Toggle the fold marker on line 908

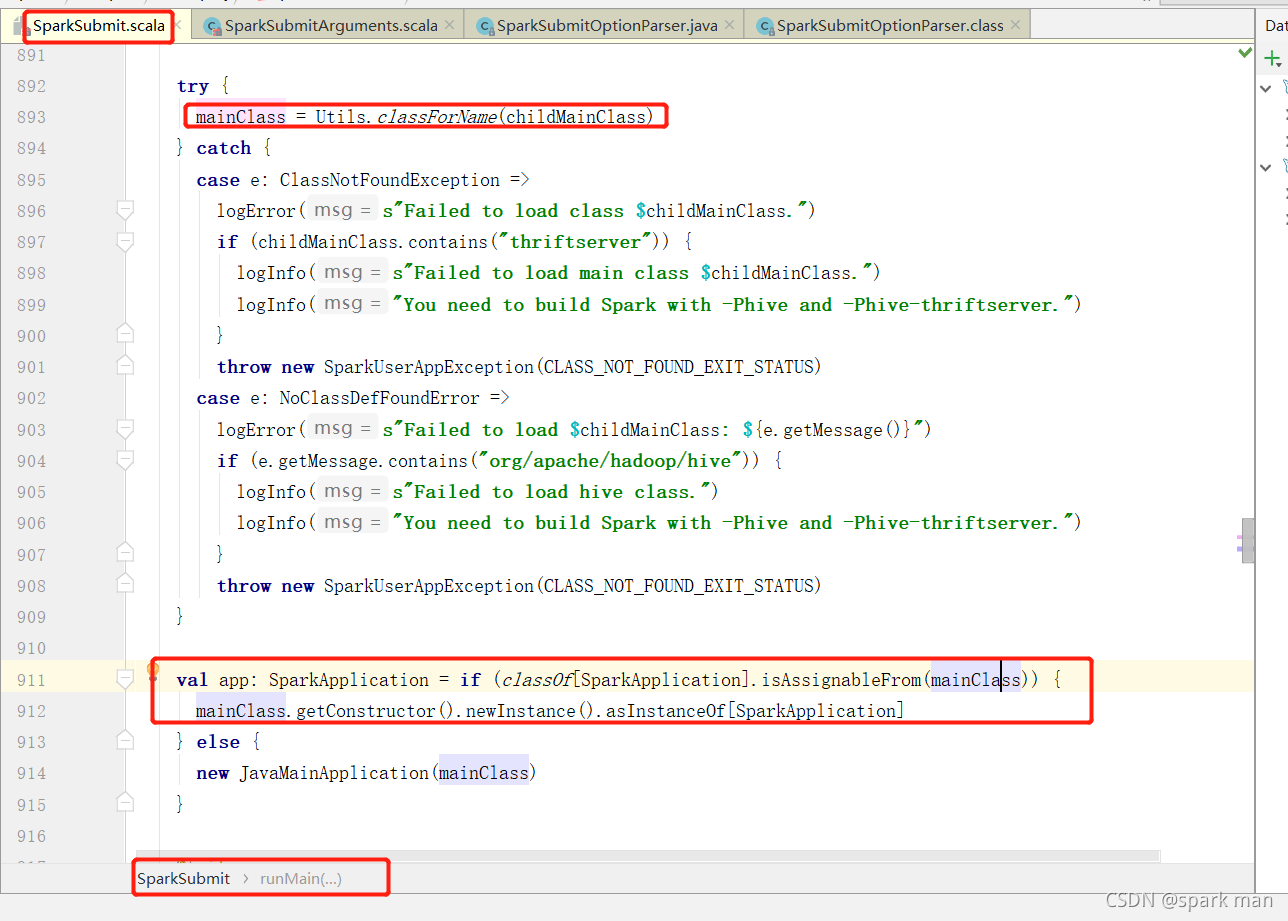coord(125,585)
